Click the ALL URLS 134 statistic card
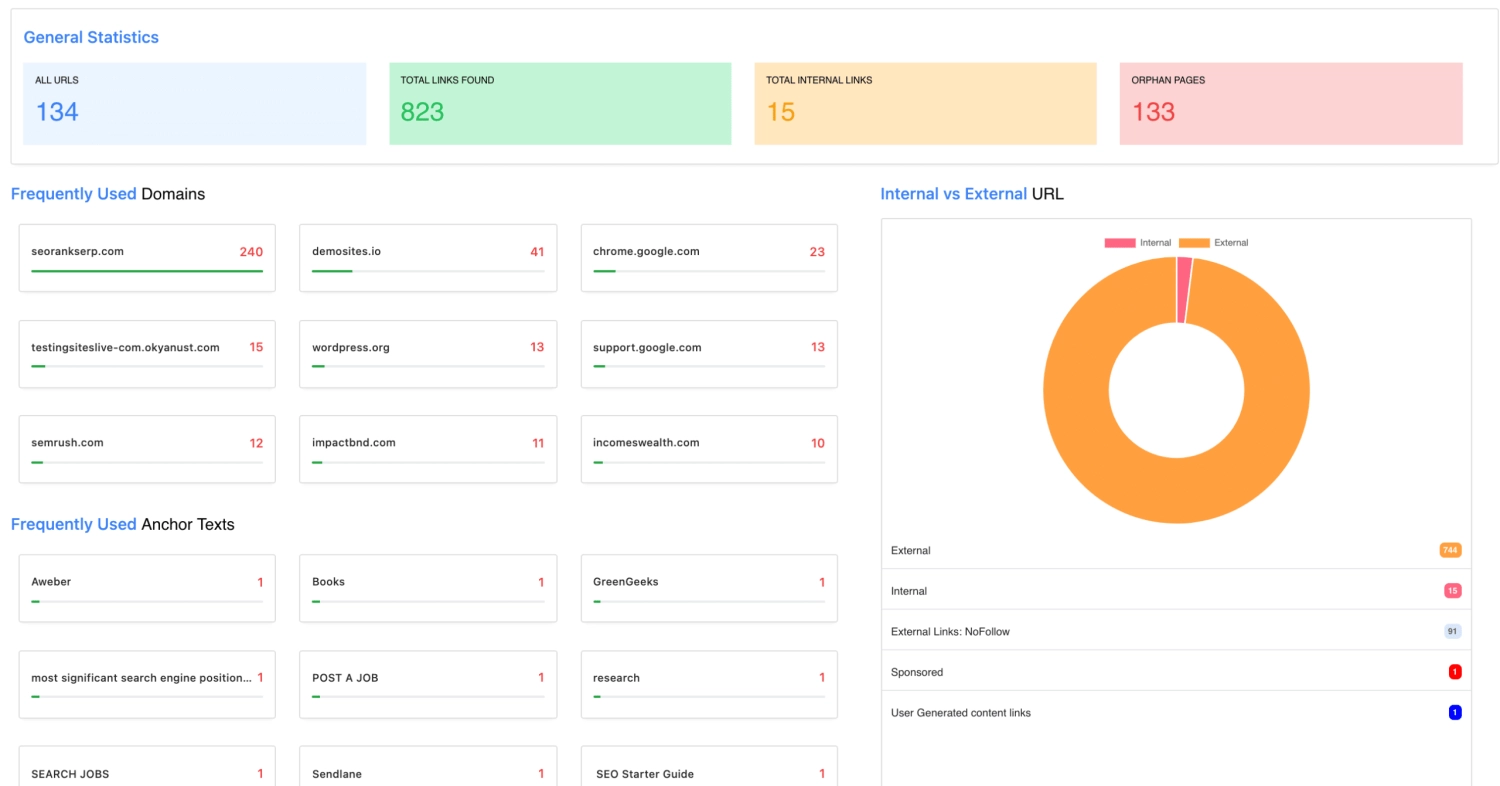The height and width of the screenshot is (786, 1500). (x=195, y=104)
